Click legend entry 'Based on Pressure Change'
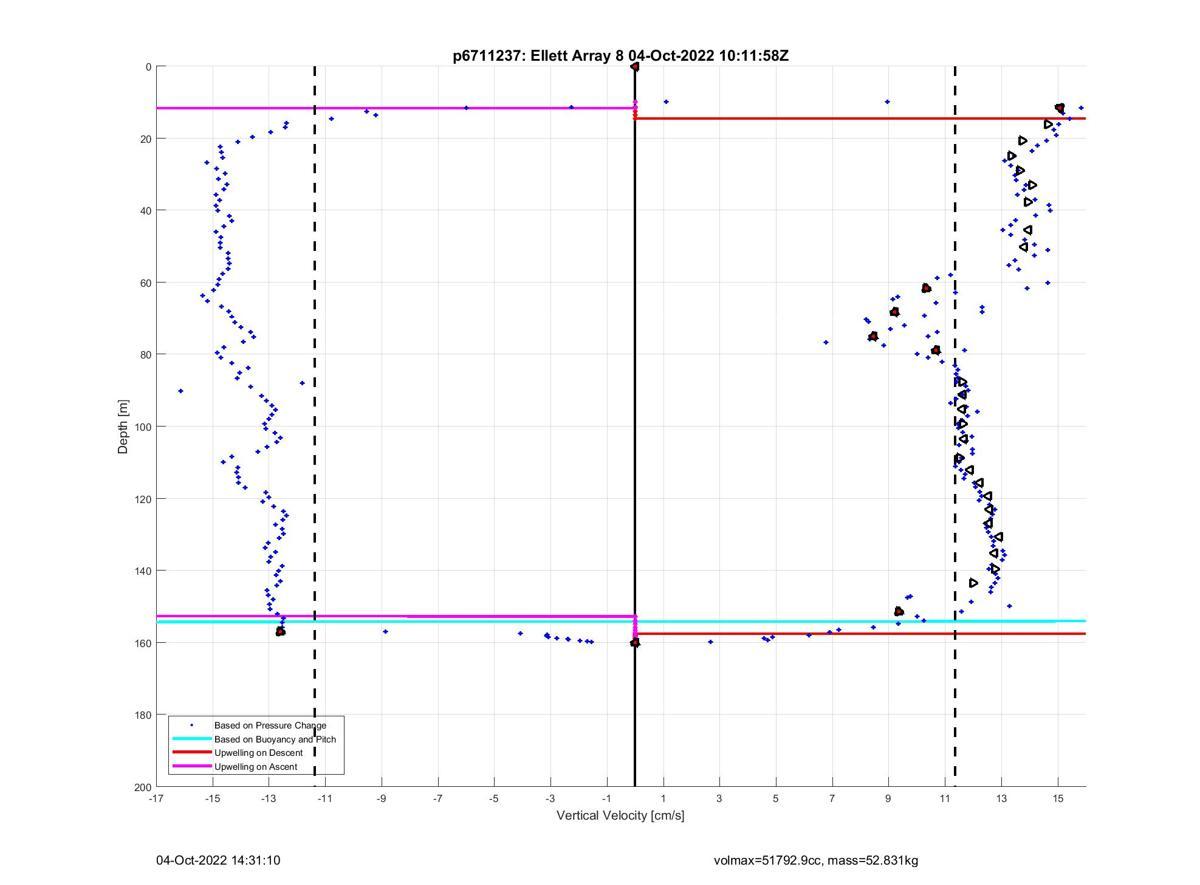 click(x=271, y=725)
